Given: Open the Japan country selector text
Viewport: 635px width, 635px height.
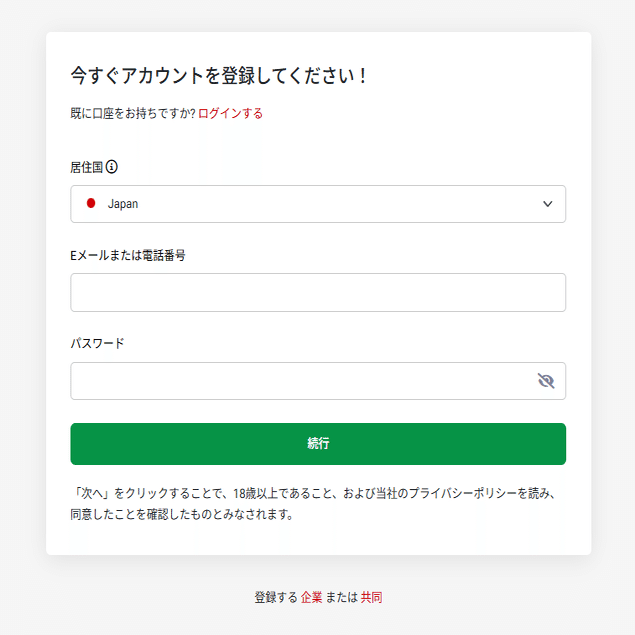Looking at the screenshot, I should [123, 204].
